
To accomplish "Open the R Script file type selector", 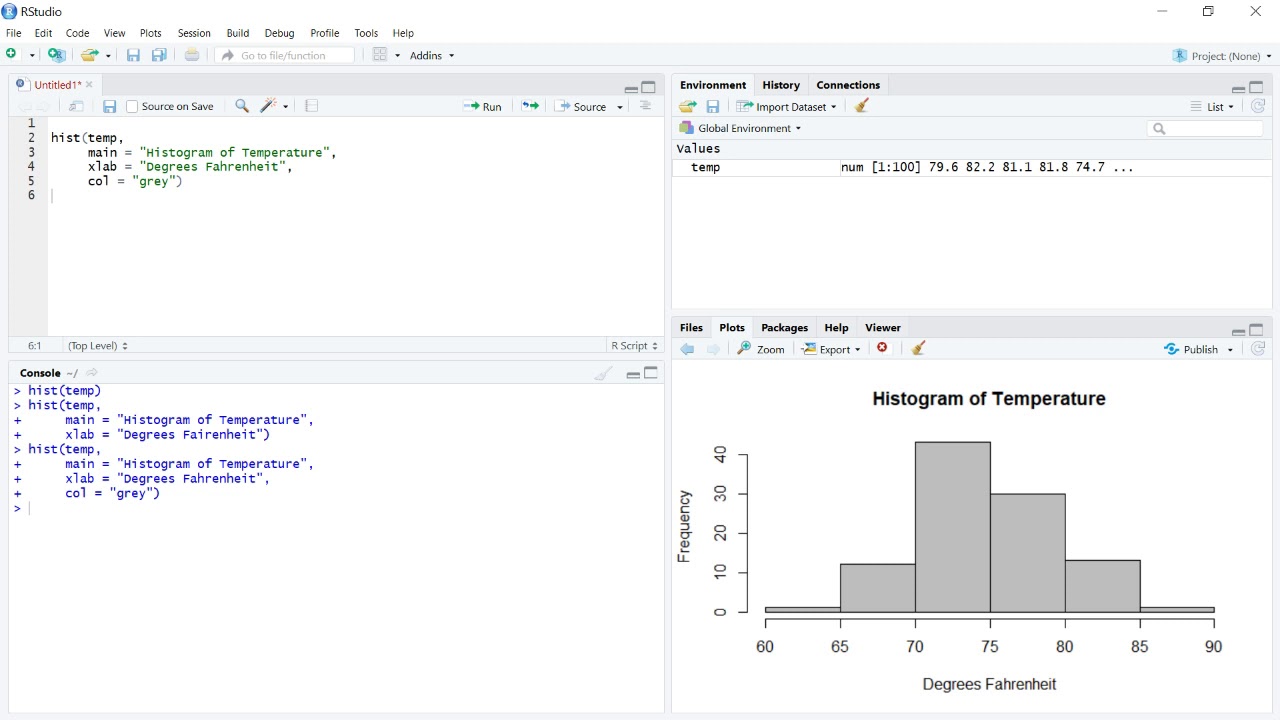I will [x=635, y=346].
